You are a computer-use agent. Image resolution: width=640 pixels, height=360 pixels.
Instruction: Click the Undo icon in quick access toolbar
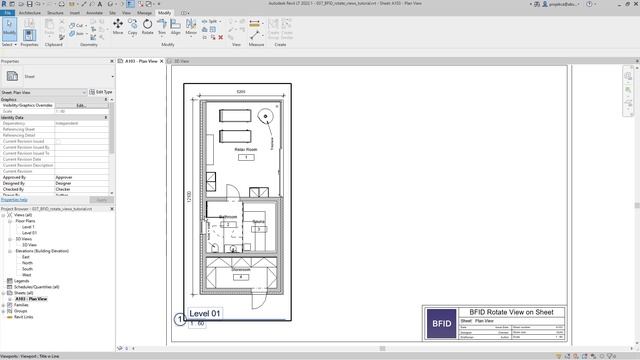pyautogui.click(x=38, y=4)
